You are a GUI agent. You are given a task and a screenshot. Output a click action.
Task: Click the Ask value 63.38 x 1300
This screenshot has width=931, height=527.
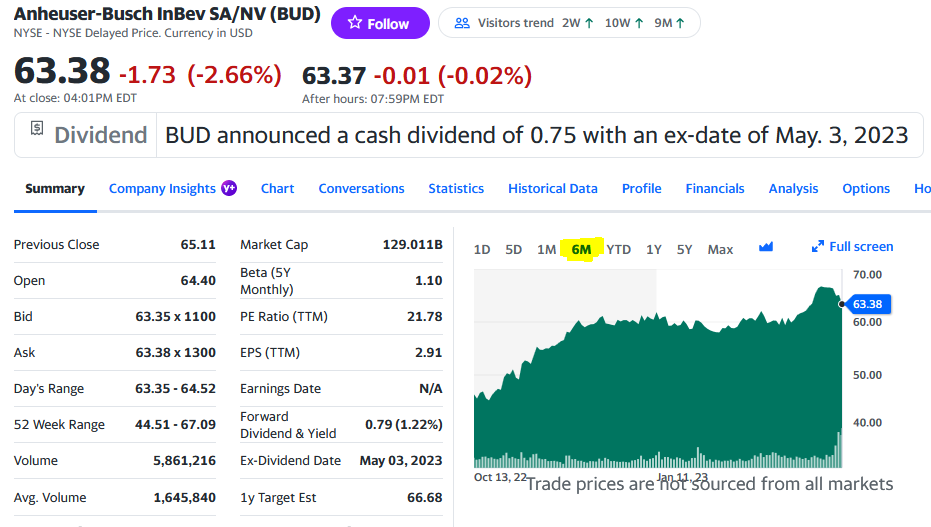(x=175, y=353)
